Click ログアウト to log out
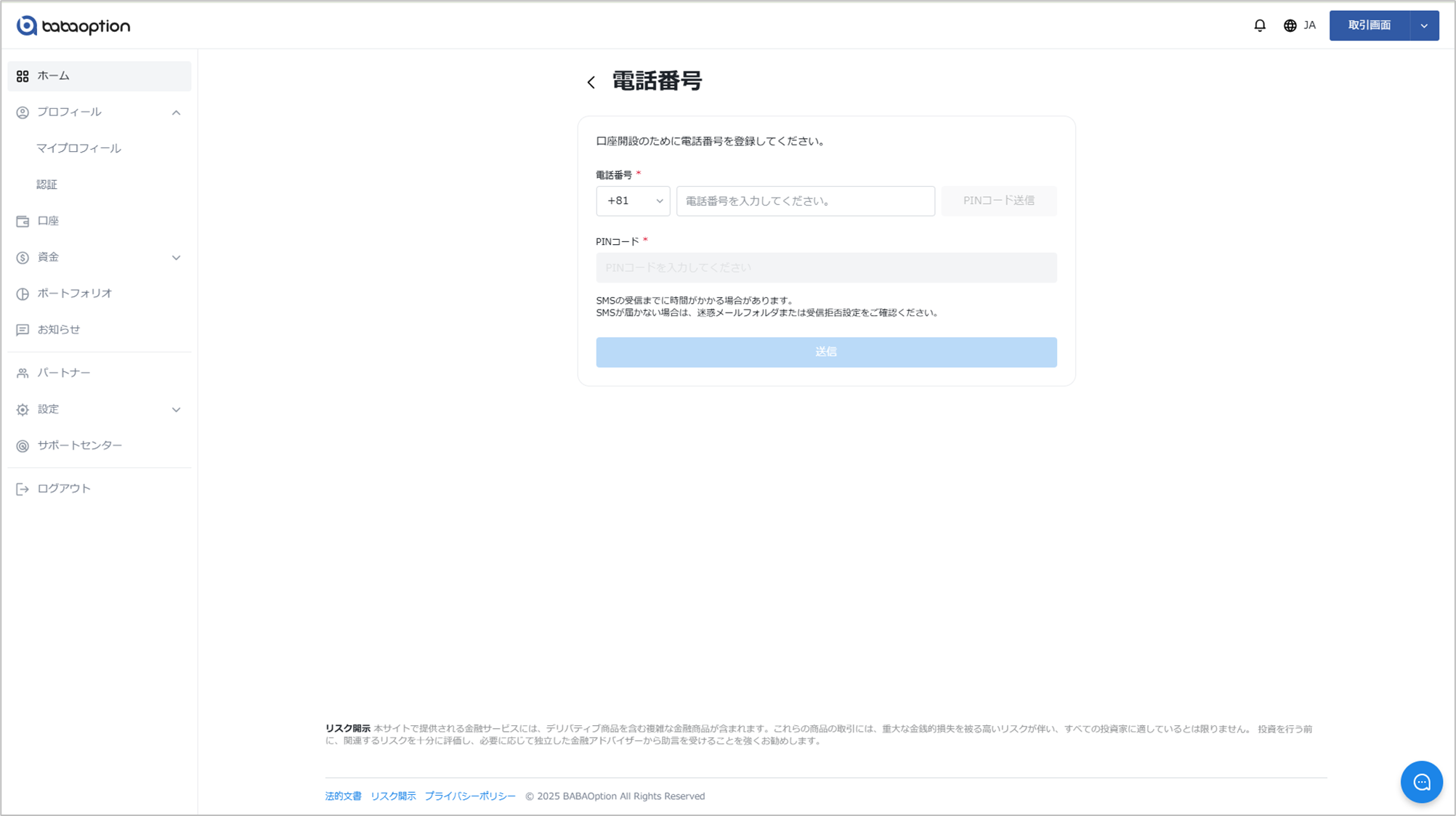 pos(63,489)
